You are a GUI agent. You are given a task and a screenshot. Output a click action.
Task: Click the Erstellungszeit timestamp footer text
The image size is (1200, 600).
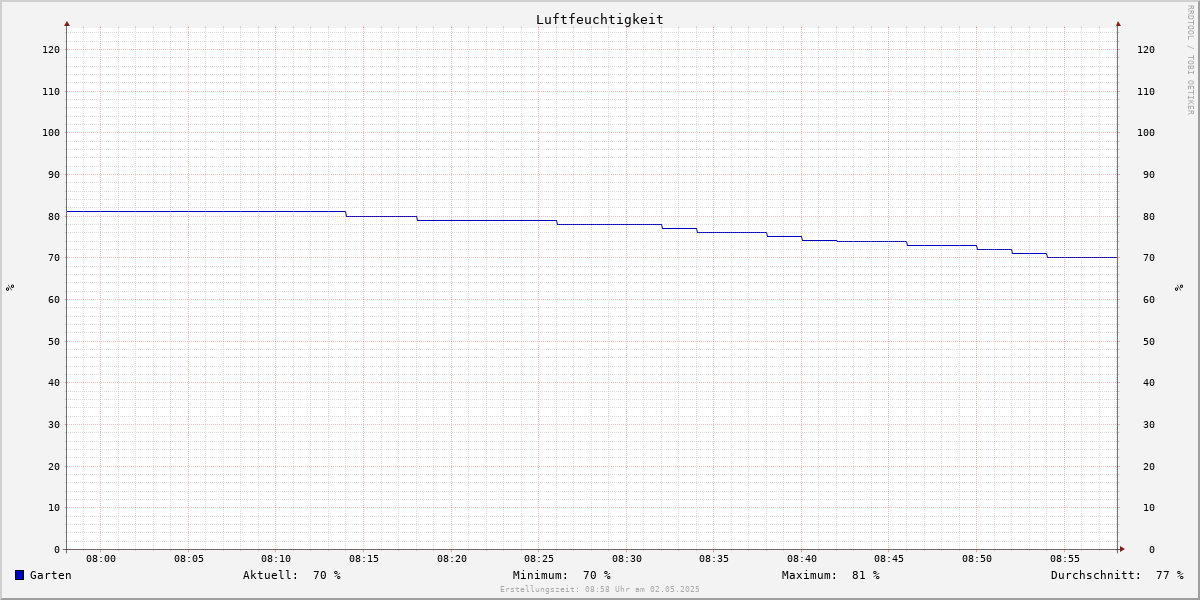[600, 589]
